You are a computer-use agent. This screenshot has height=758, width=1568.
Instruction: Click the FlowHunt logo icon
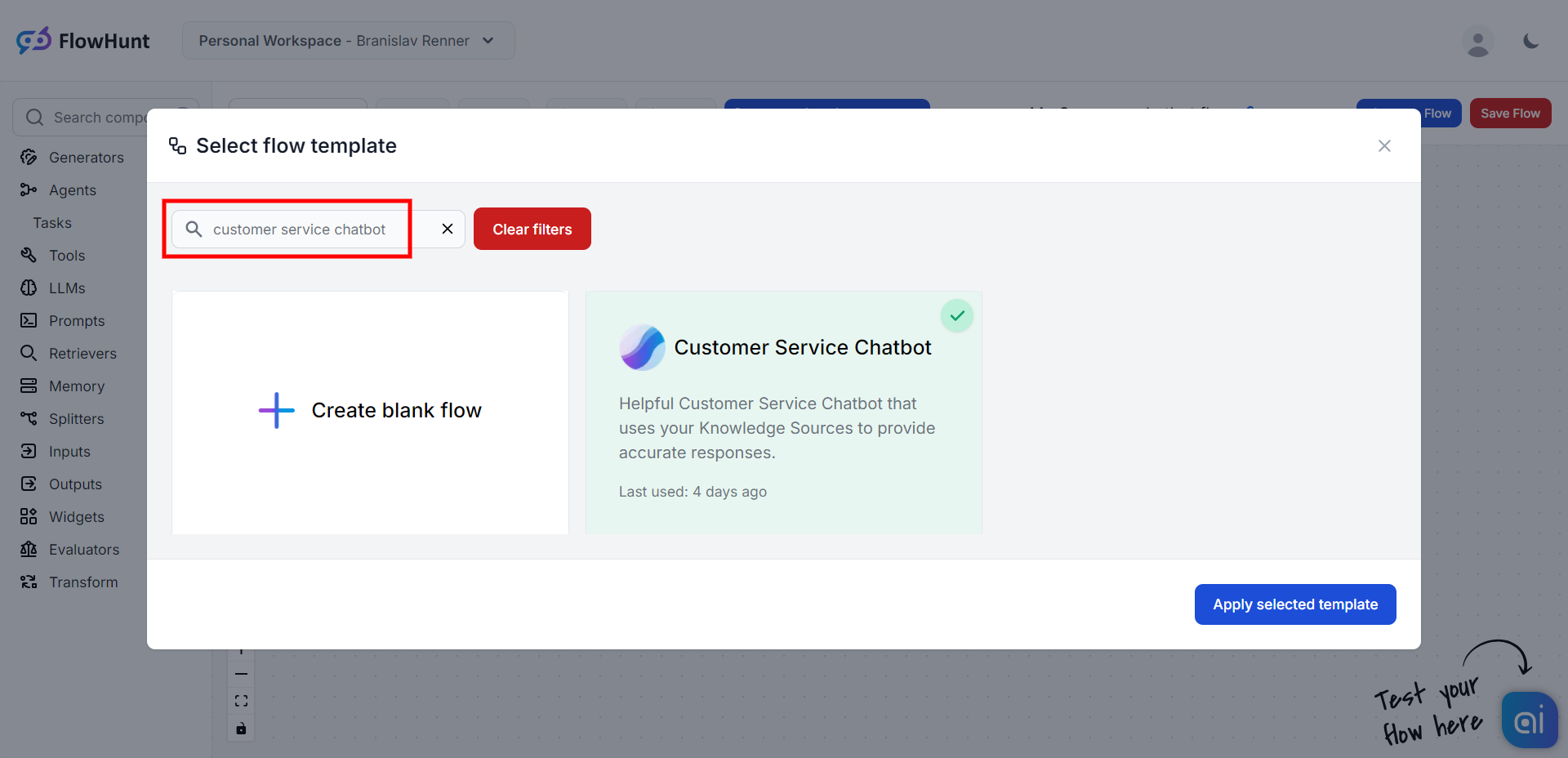33,40
